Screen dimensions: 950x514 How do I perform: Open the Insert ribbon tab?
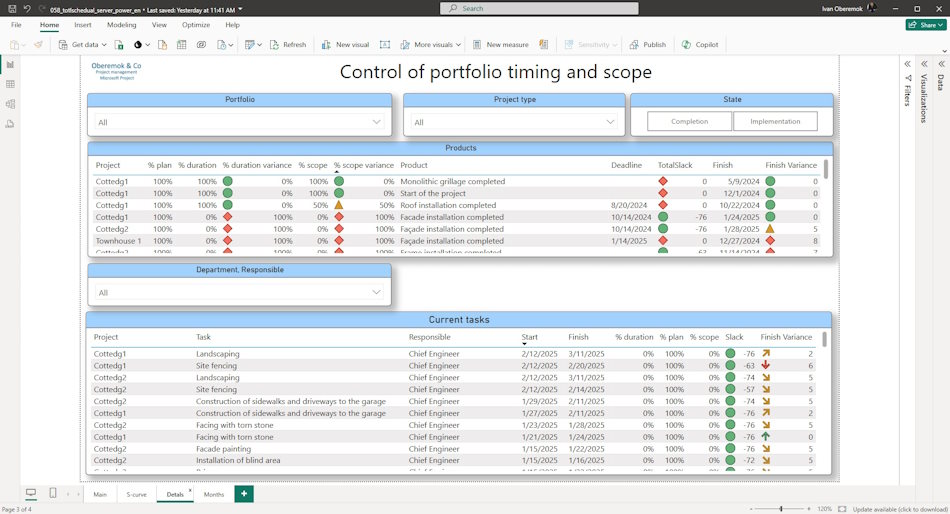coord(82,25)
